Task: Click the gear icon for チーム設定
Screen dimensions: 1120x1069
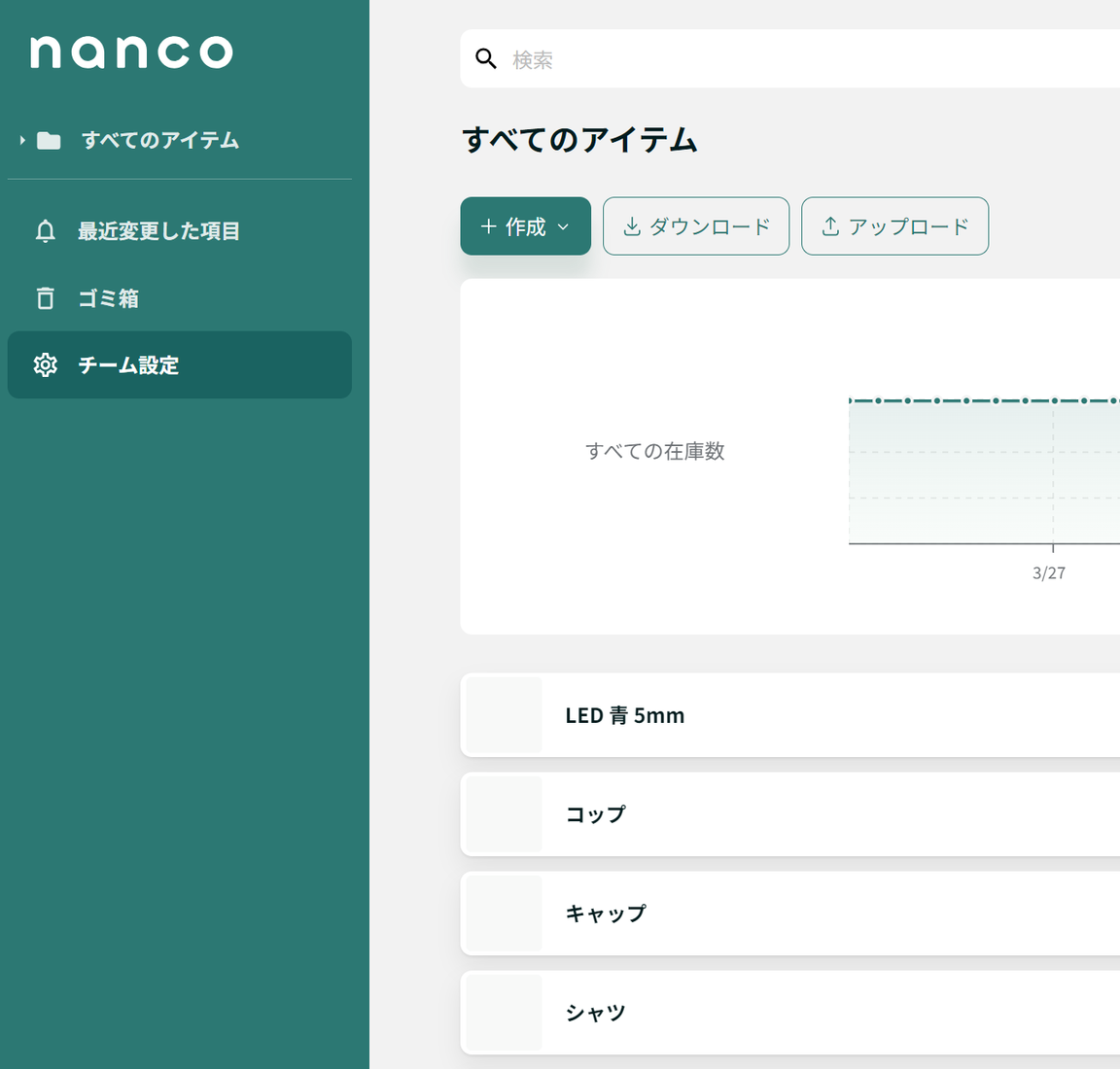Action: point(45,364)
